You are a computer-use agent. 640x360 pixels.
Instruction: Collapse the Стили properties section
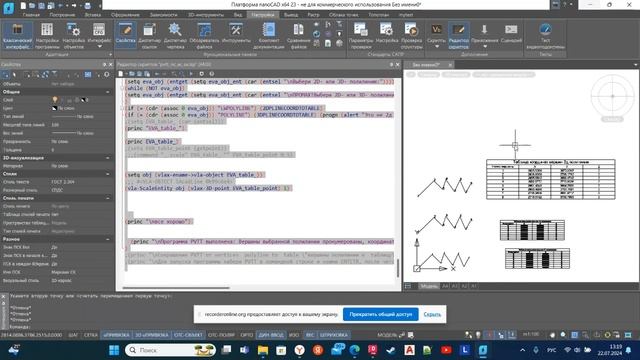coord(108,174)
